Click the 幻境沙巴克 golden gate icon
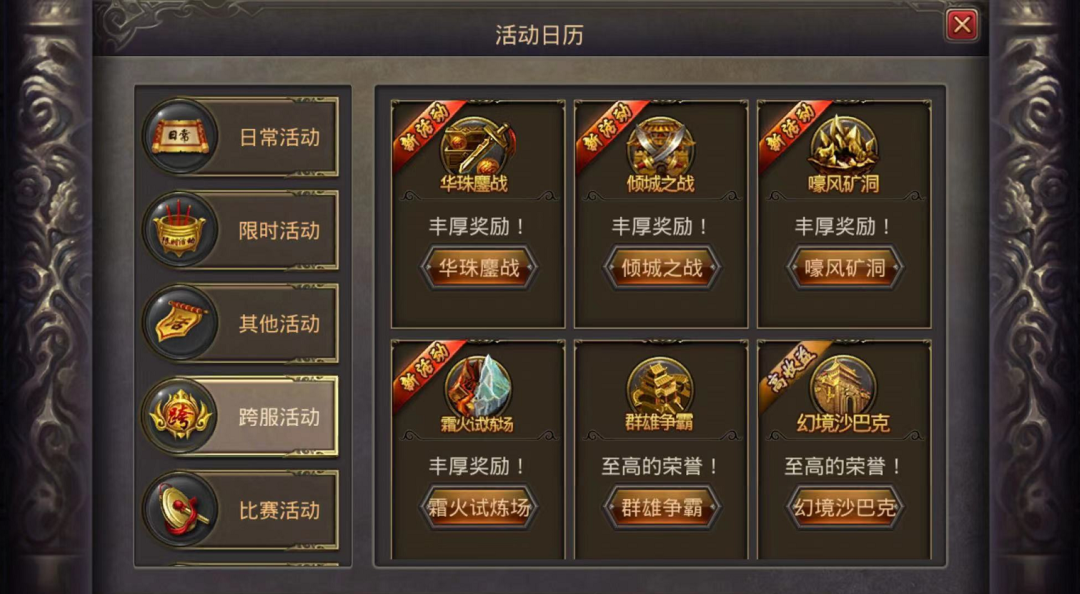Viewport: 1080px width, 594px height. (x=844, y=386)
